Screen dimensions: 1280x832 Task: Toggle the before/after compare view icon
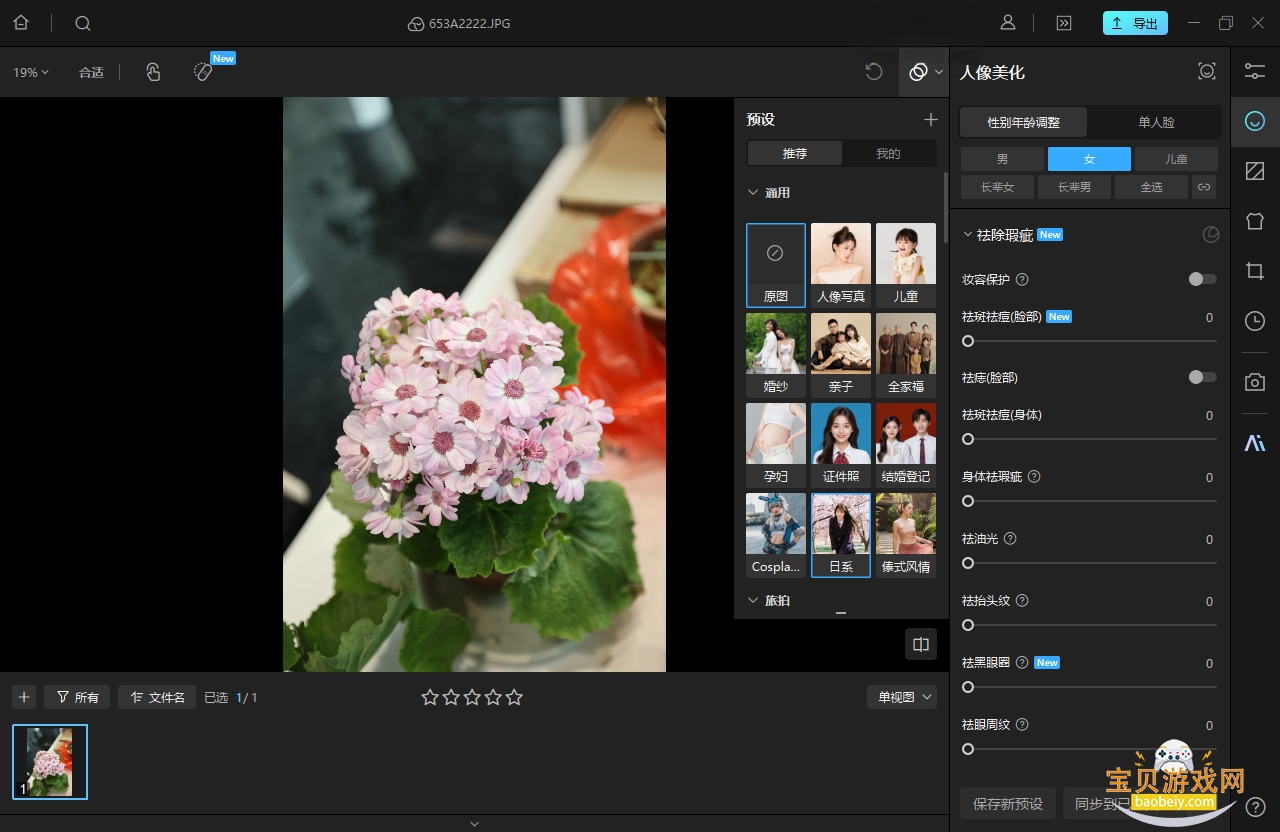921,644
